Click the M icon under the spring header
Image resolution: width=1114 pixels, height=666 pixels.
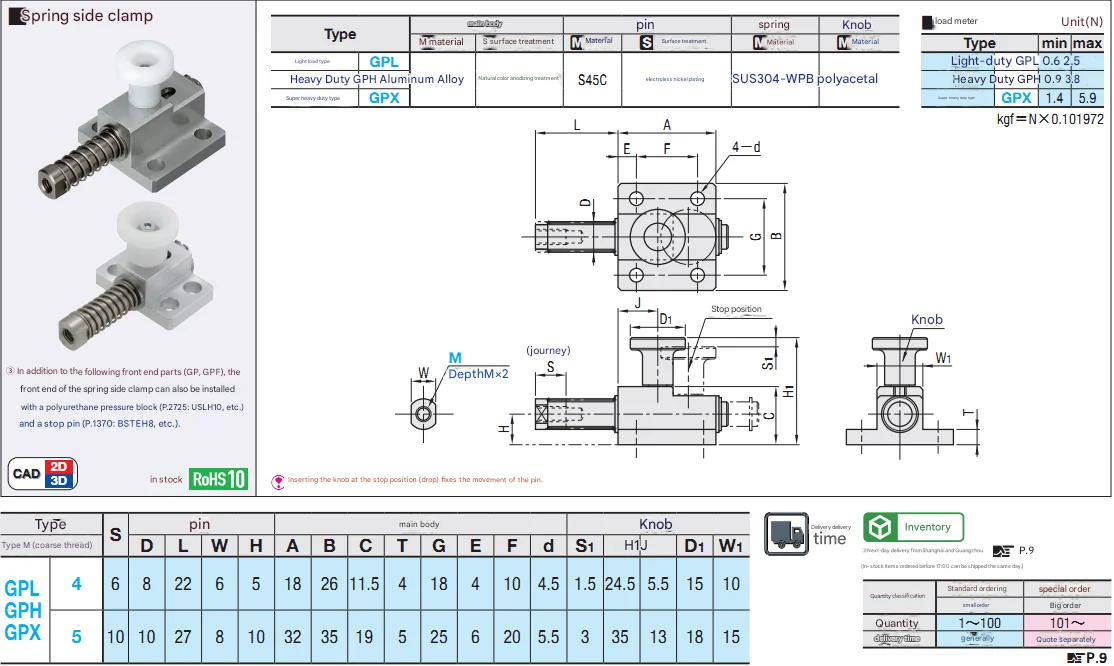point(757,42)
